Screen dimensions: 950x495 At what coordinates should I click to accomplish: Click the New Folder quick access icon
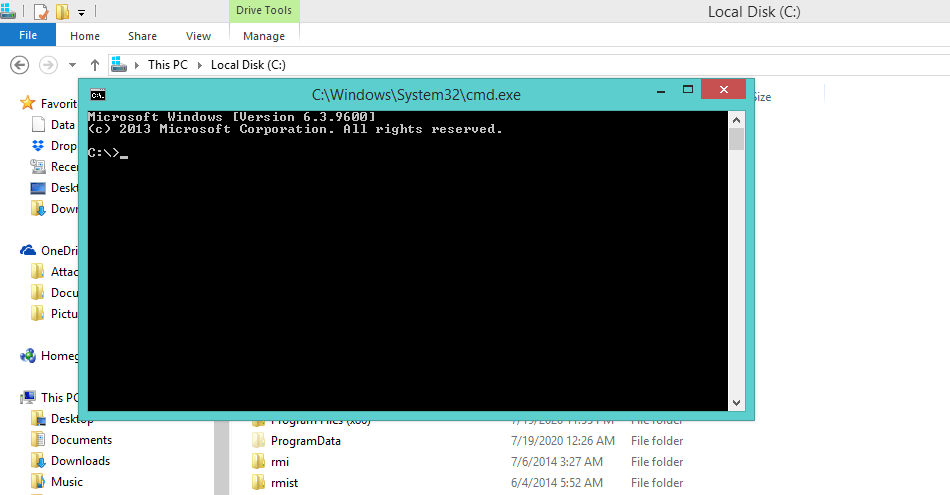tap(62, 12)
